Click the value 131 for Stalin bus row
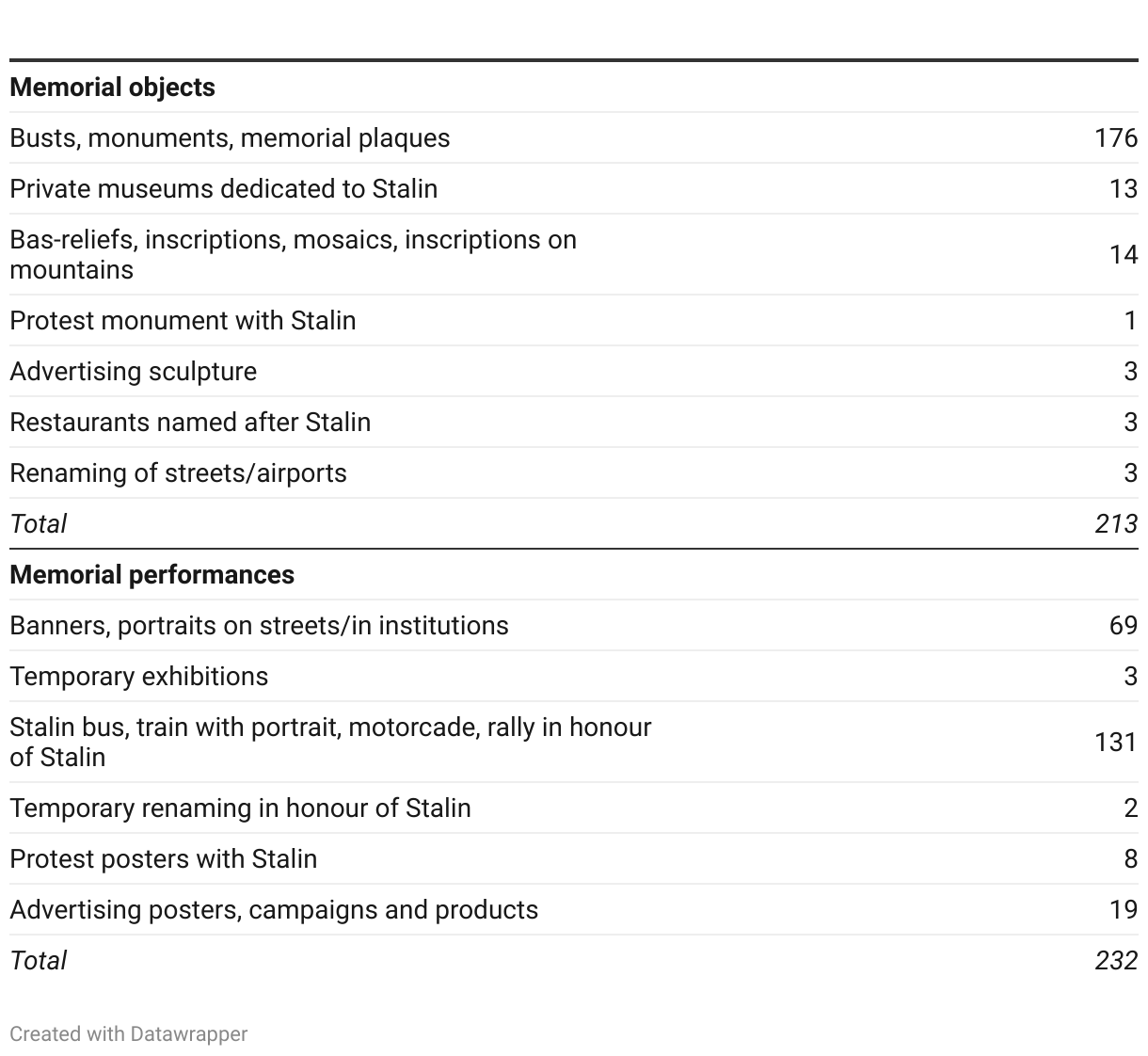This screenshot has width=1148, height=1056. point(1116,742)
